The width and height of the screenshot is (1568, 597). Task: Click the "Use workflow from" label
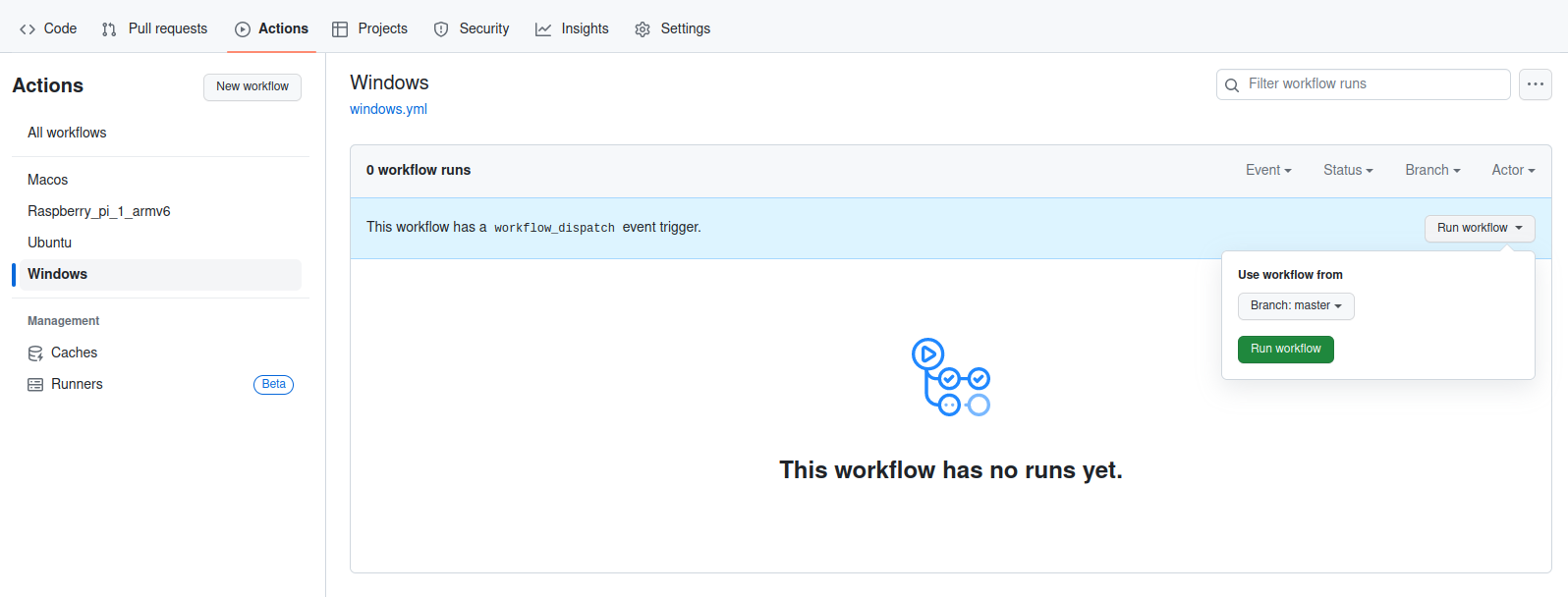(1290, 275)
